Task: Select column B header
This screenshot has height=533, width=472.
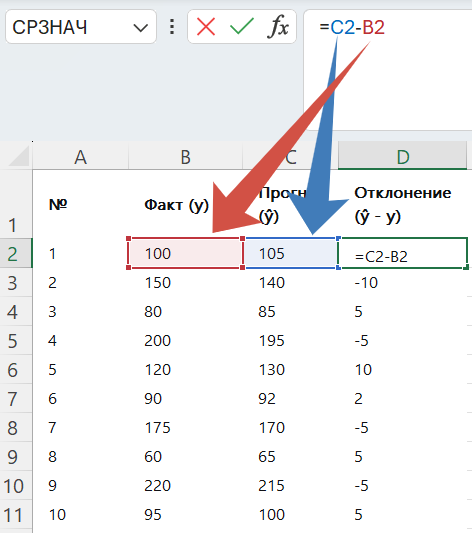Action: pyautogui.click(x=186, y=156)
